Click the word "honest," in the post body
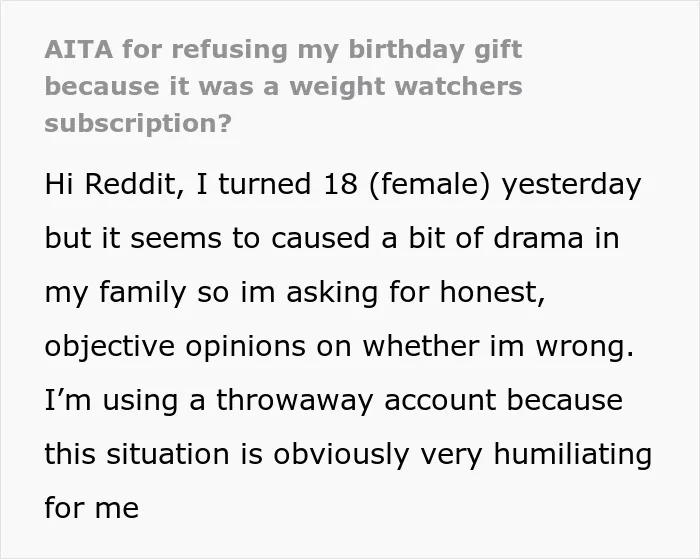700x559 pixels. (492, 292)
